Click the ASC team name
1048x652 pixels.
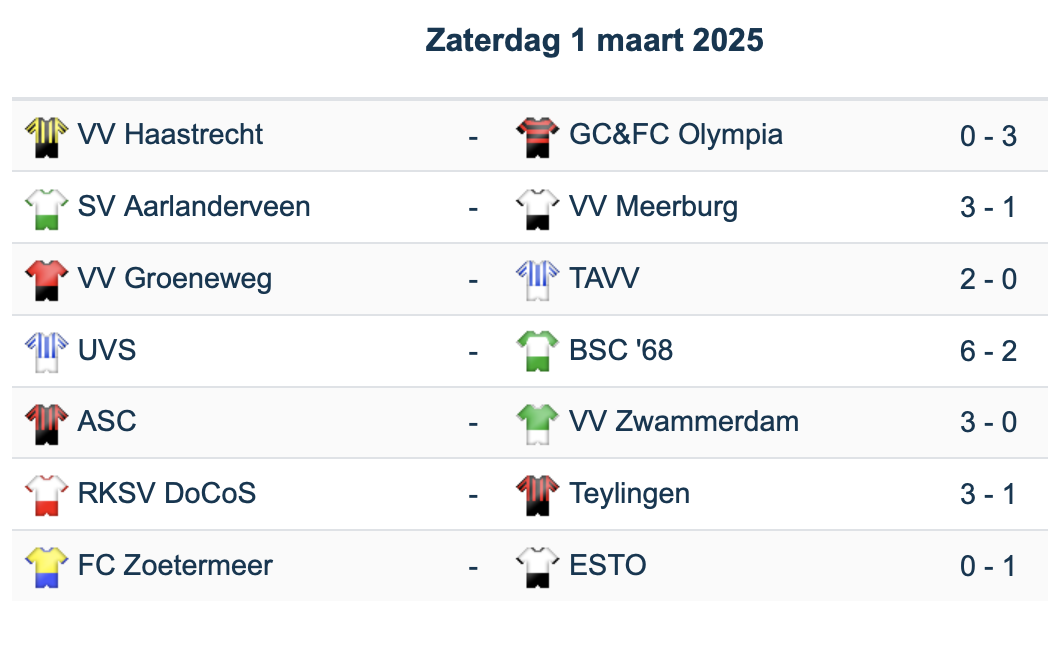pos(107,422)
